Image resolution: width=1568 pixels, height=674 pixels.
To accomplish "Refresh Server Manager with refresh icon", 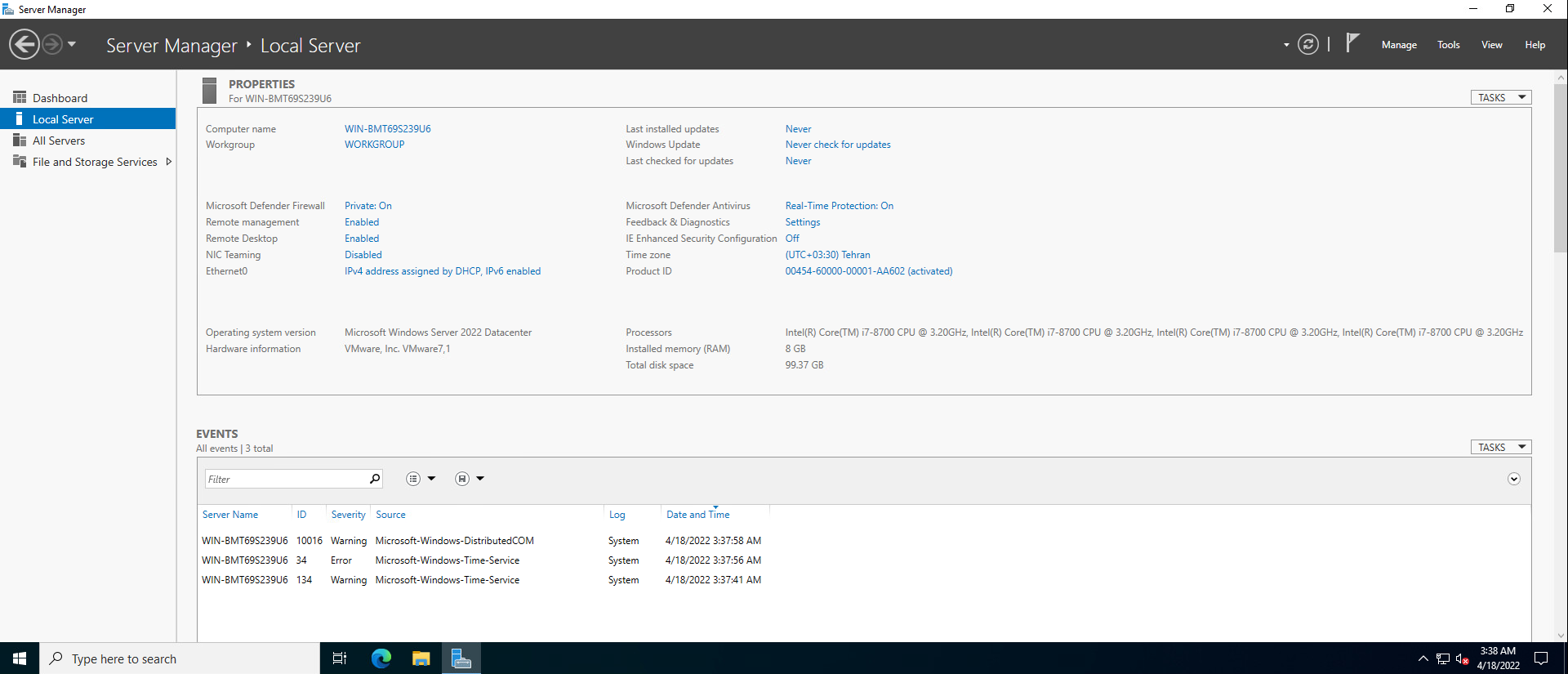I will pos(1308,44).
